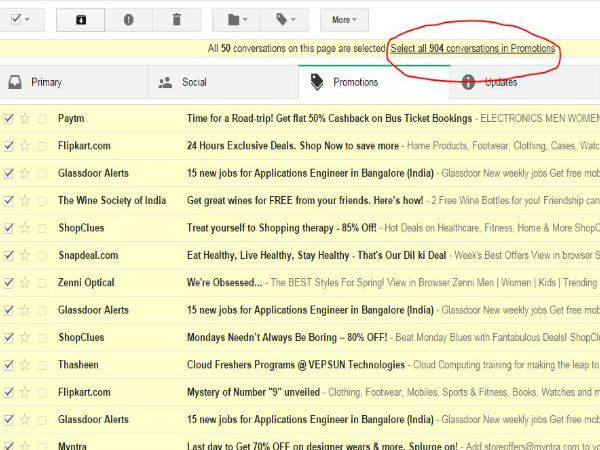Uncheck the Snapdeal.com email checkbox
600x450 pixels.
coord(8,256)
